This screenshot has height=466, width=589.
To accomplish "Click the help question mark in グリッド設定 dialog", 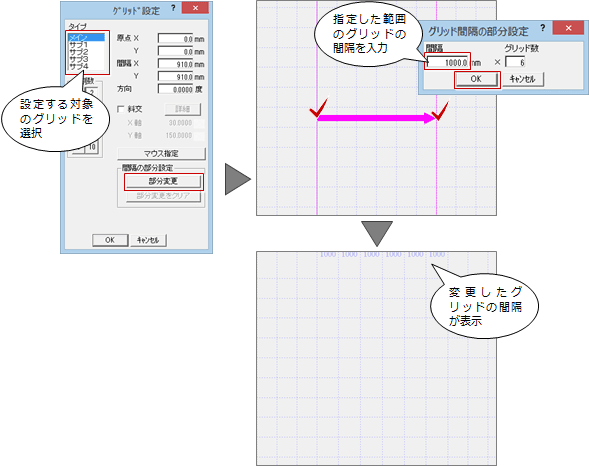I will click(x=173, y=8).
